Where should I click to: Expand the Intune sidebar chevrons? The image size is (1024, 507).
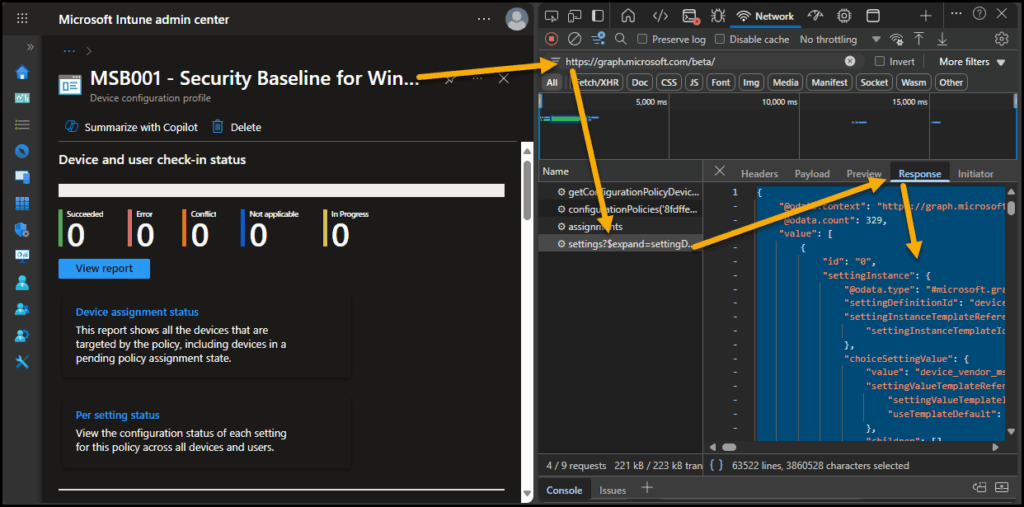pos(30,47)
